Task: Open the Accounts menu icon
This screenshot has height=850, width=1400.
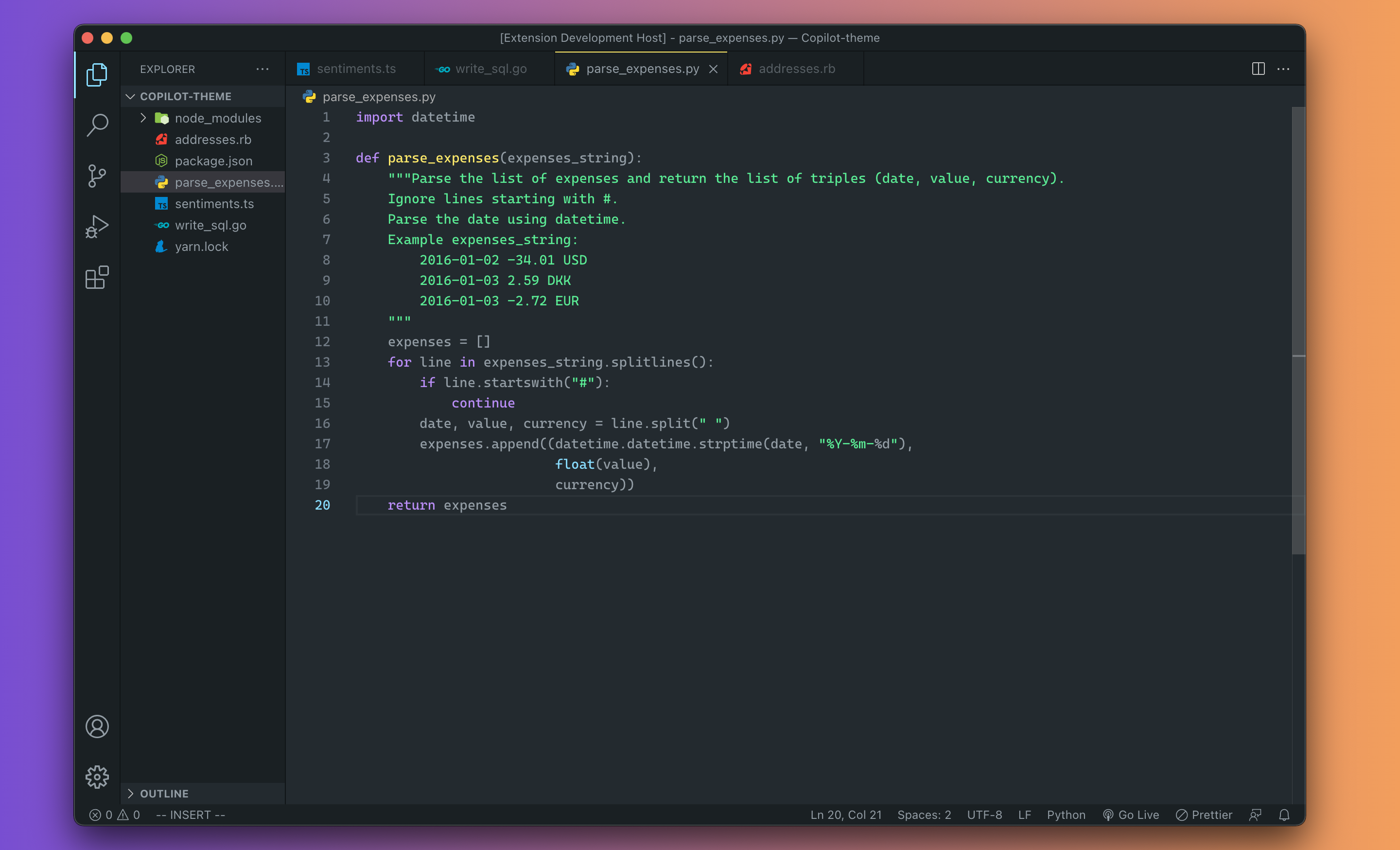Action: click(x=97, y=726)
